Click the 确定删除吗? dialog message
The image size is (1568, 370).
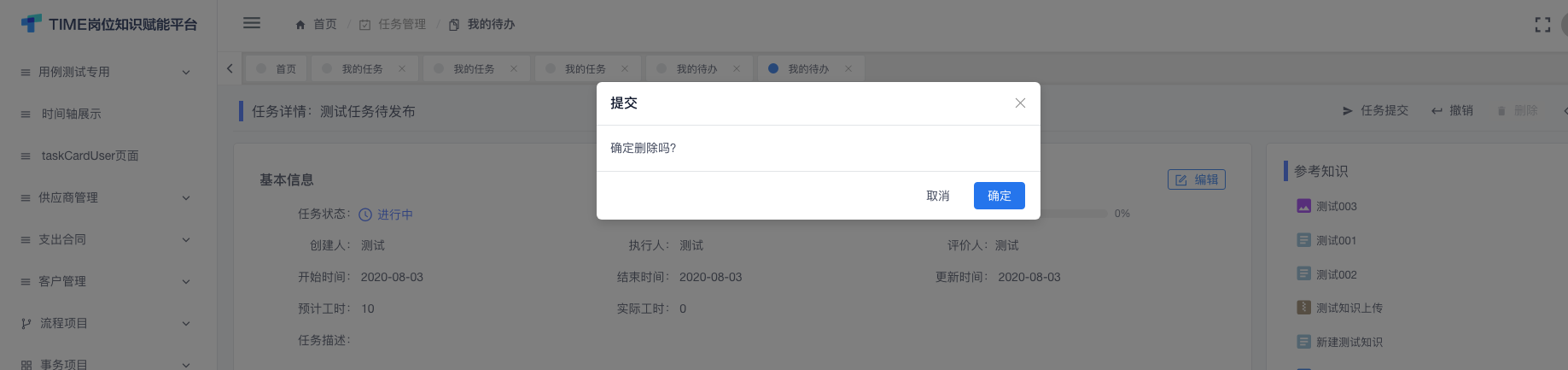[x=643, y=148]
